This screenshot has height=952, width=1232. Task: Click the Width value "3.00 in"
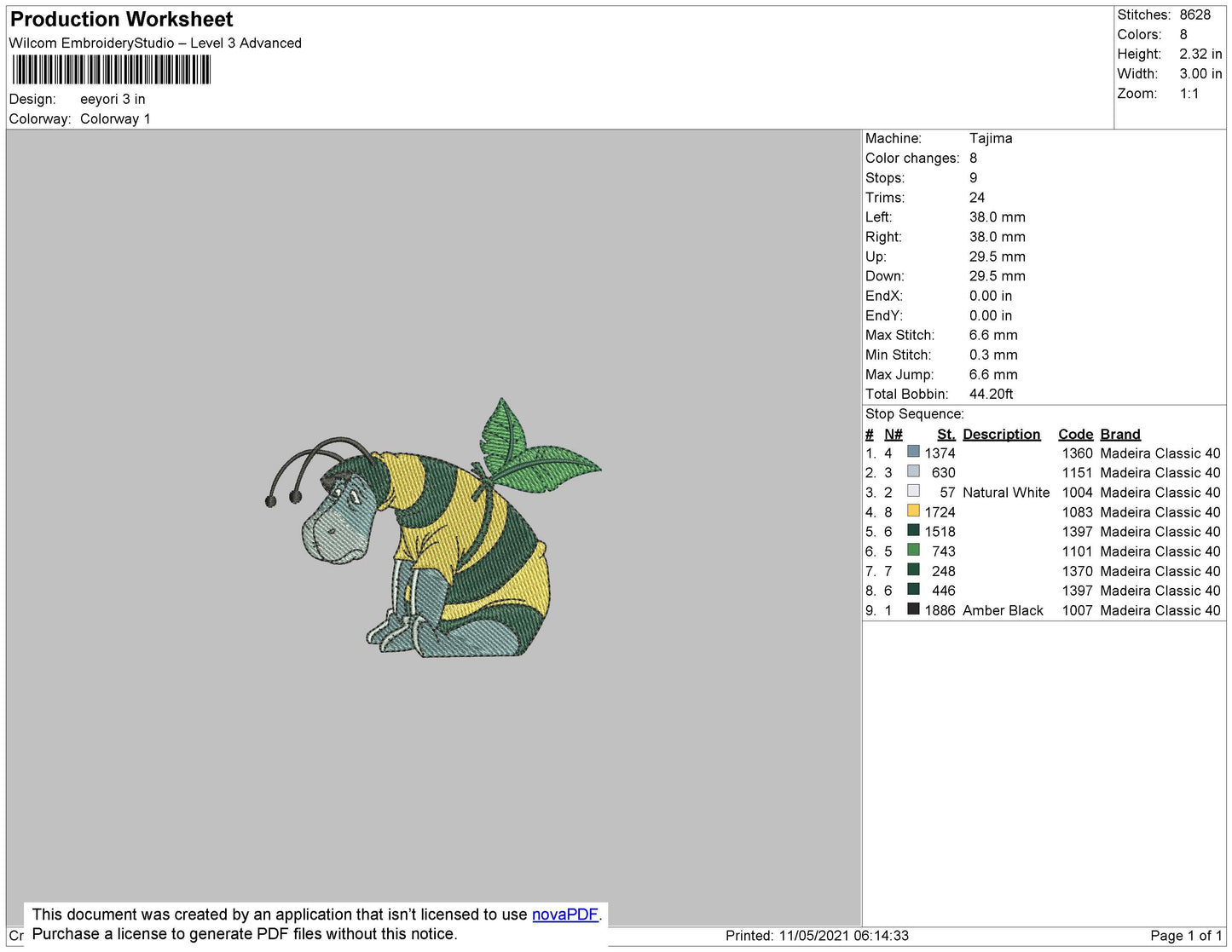1201,74
